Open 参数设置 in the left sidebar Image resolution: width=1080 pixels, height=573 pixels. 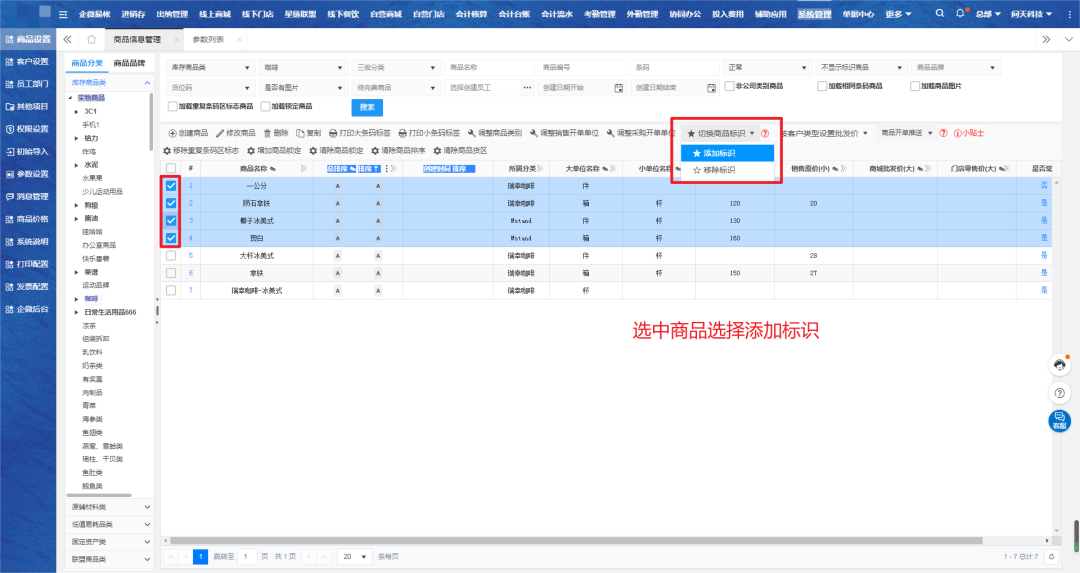pos(27,174)
